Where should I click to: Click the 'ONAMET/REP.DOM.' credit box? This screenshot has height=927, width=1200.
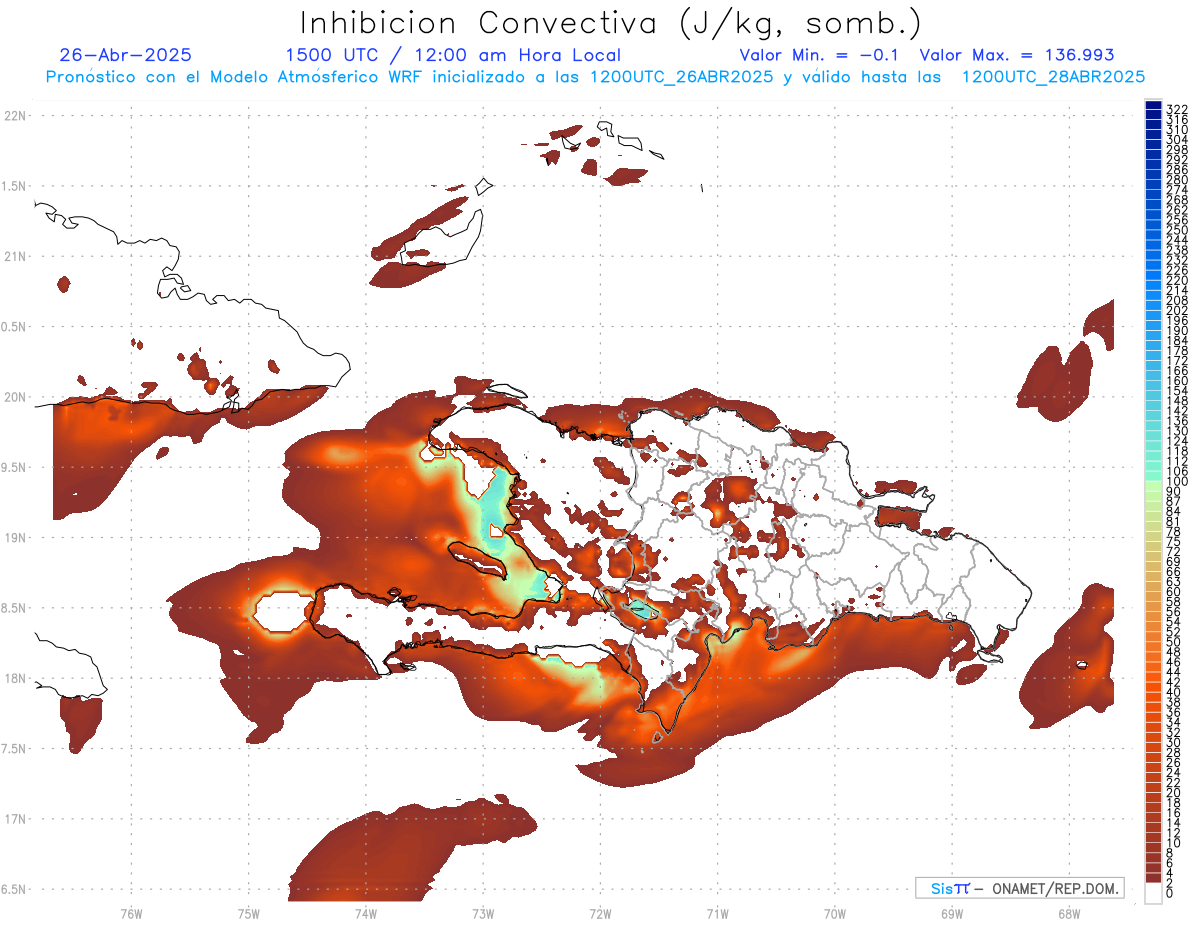1019,888
